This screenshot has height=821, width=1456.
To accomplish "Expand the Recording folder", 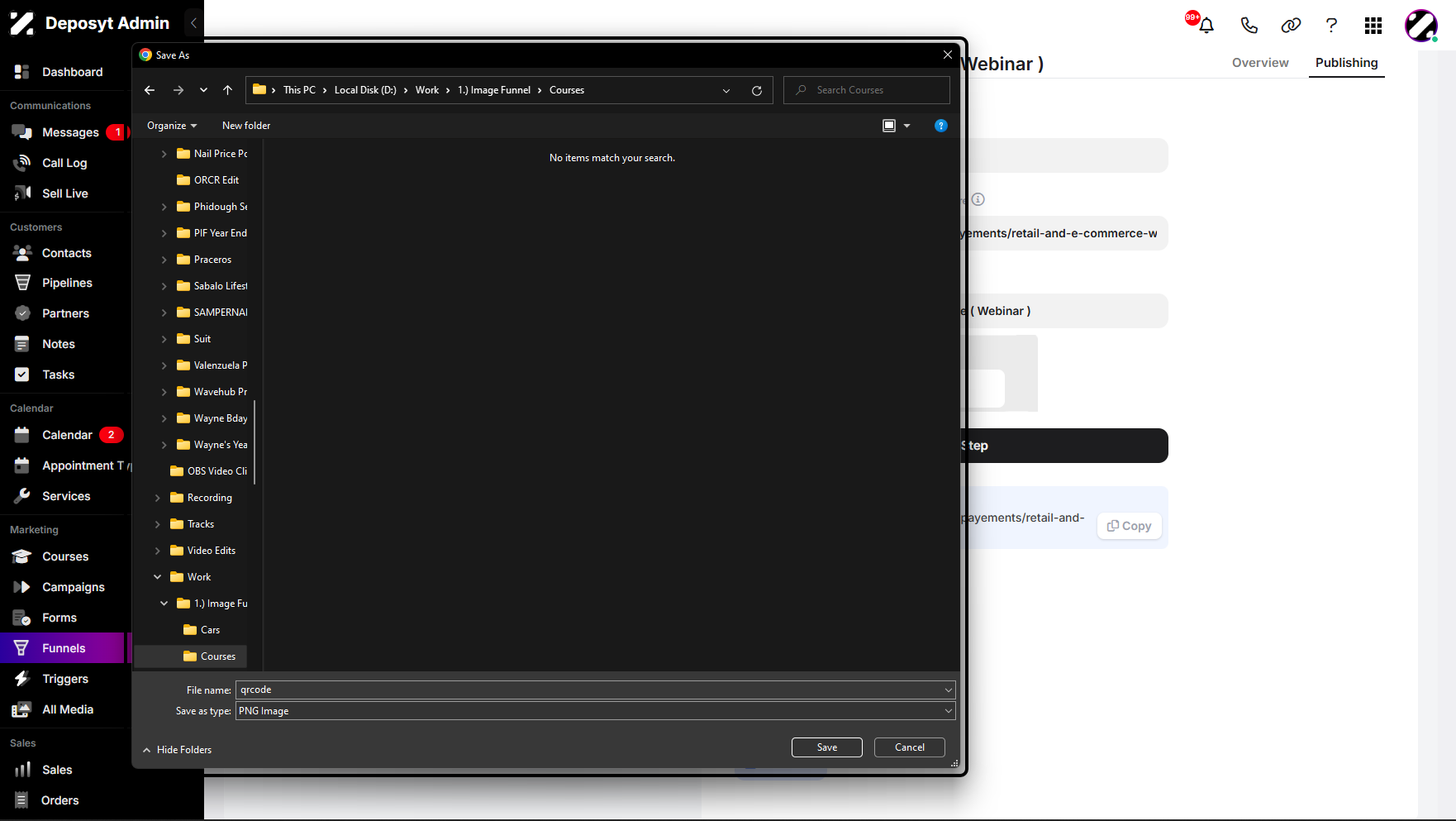I will click(157, 498).
